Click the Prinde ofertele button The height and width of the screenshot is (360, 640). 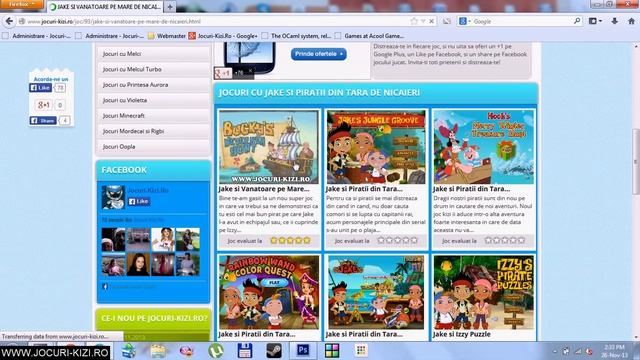tap(319, 54)
